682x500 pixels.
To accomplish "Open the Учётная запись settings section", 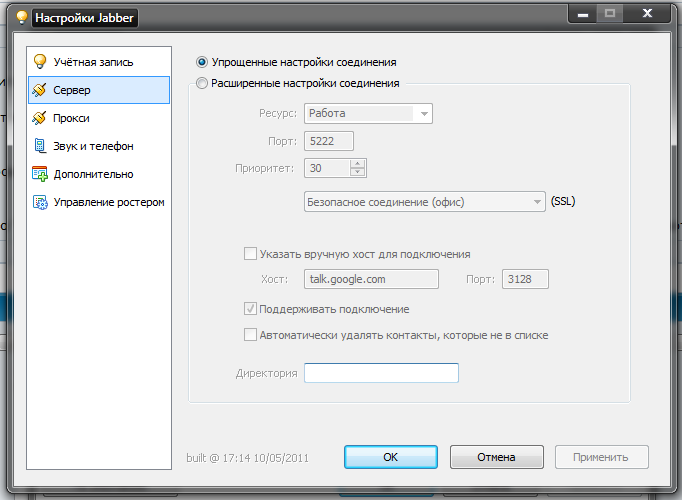I will [99, 62].
